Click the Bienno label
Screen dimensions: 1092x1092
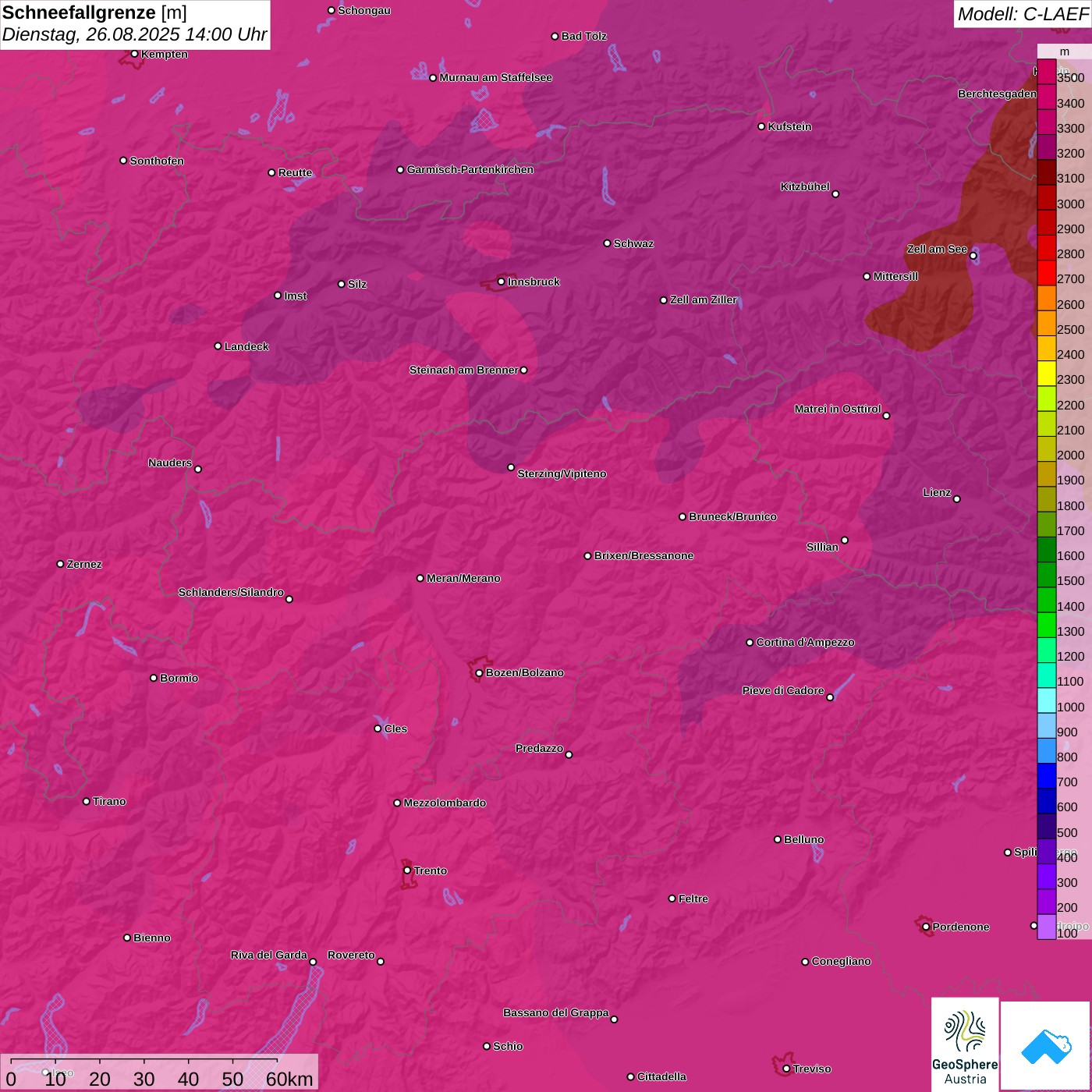151,938
